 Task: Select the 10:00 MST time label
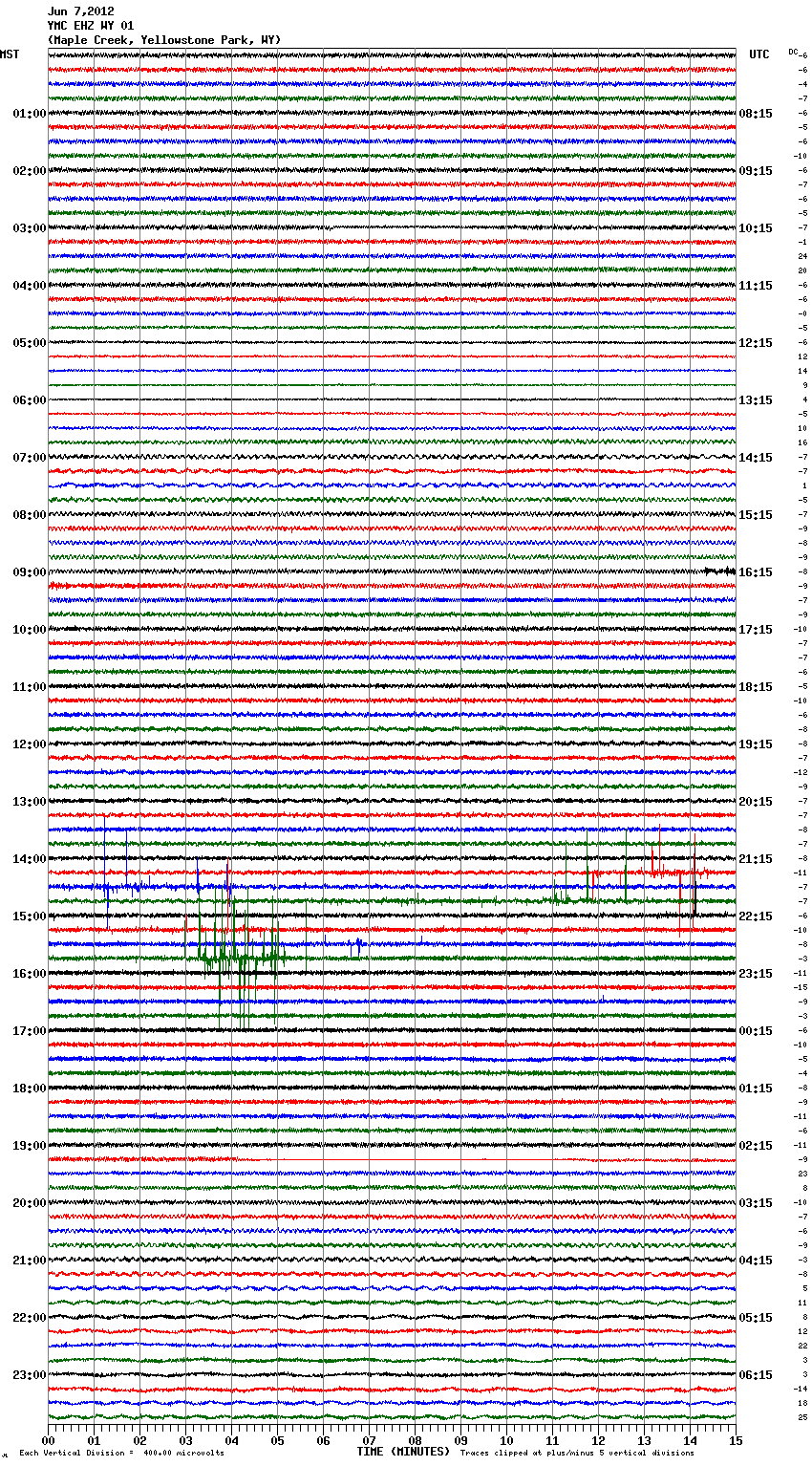(30, 630)
